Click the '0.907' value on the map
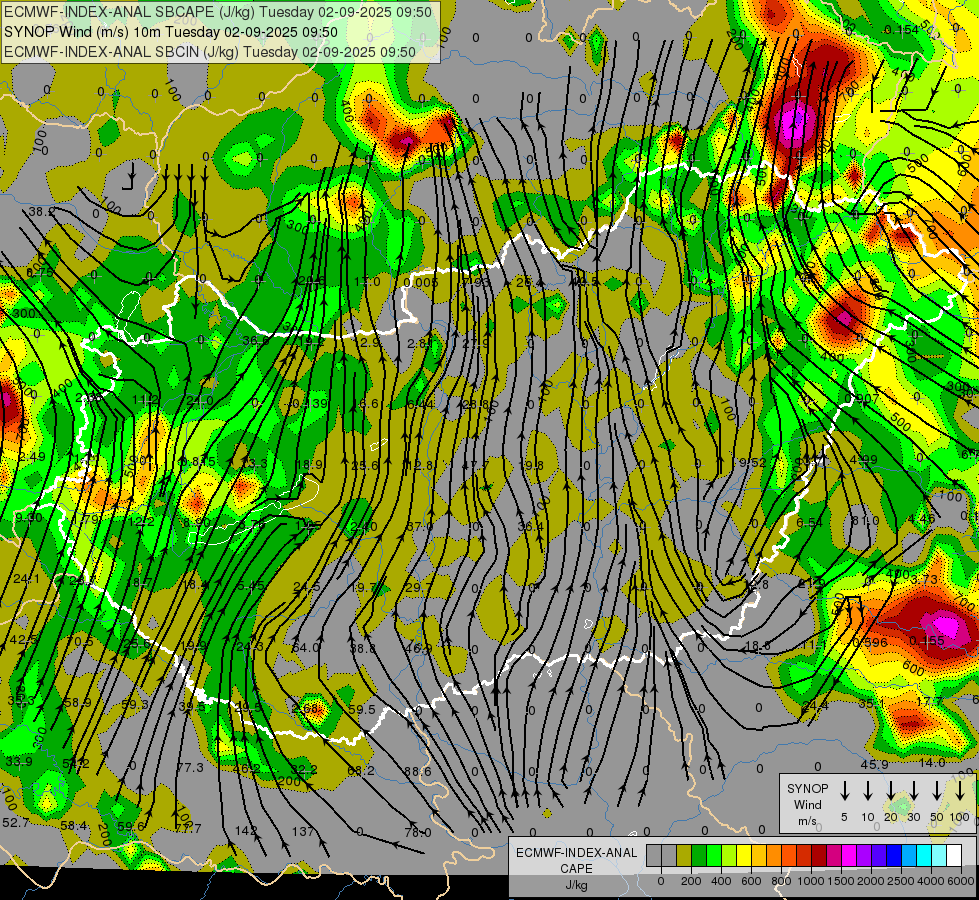Screen dimensions: 979x900 pyautogui.click(x=862, y=398)
